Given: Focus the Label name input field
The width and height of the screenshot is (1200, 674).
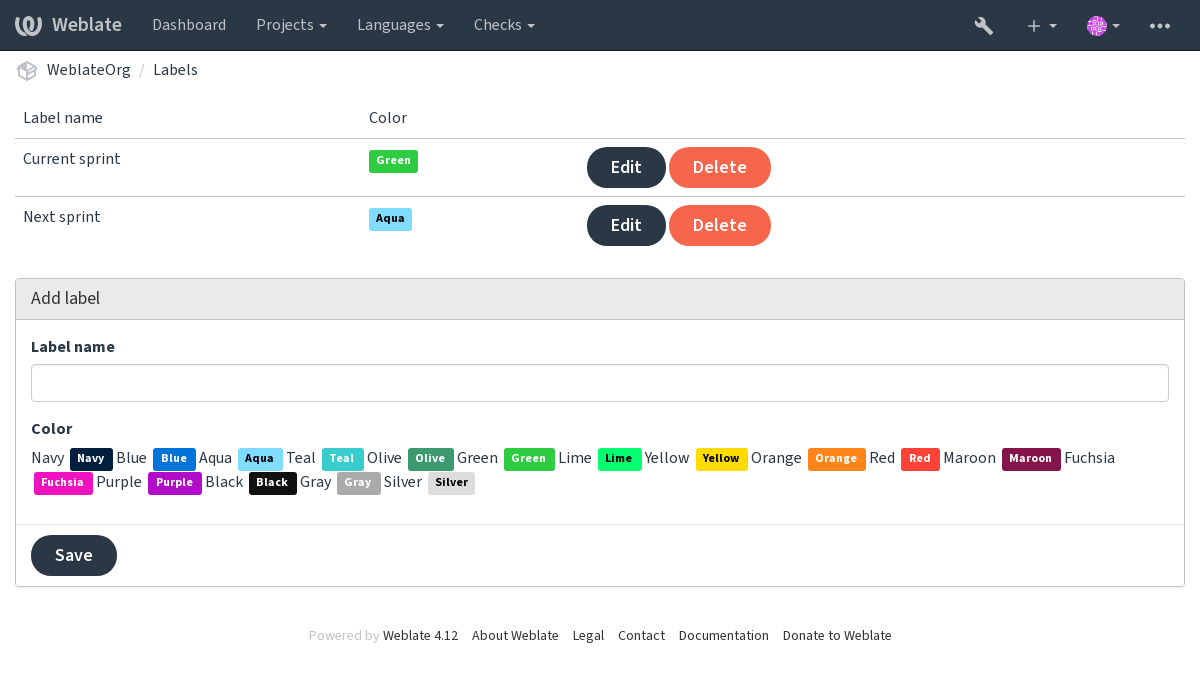Looking at the screenshot, I should pyautogui.click(x=600, y=383).
